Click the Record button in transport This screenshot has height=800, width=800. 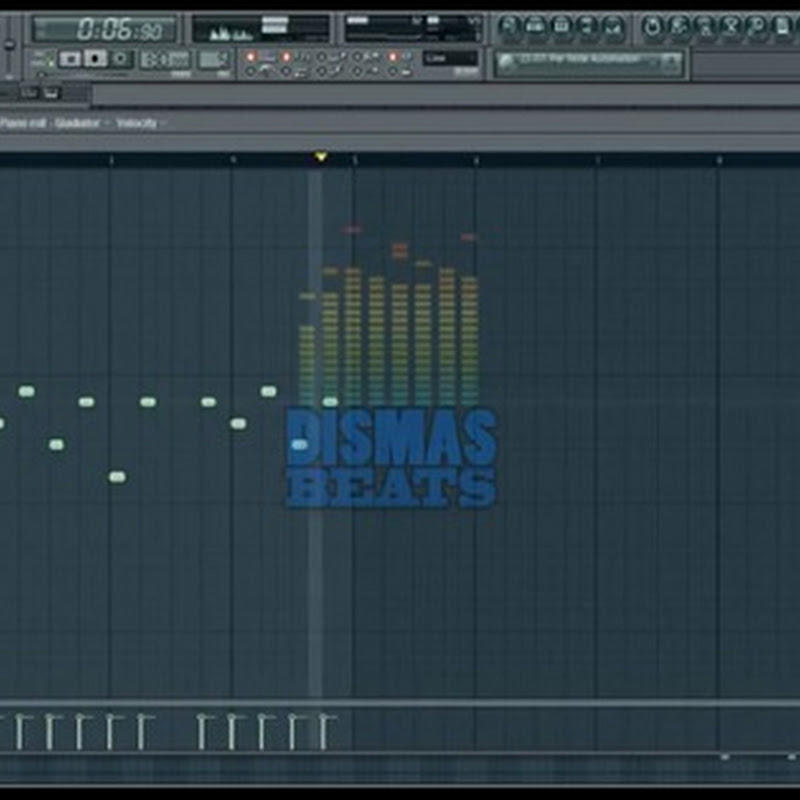click(120, 59)
